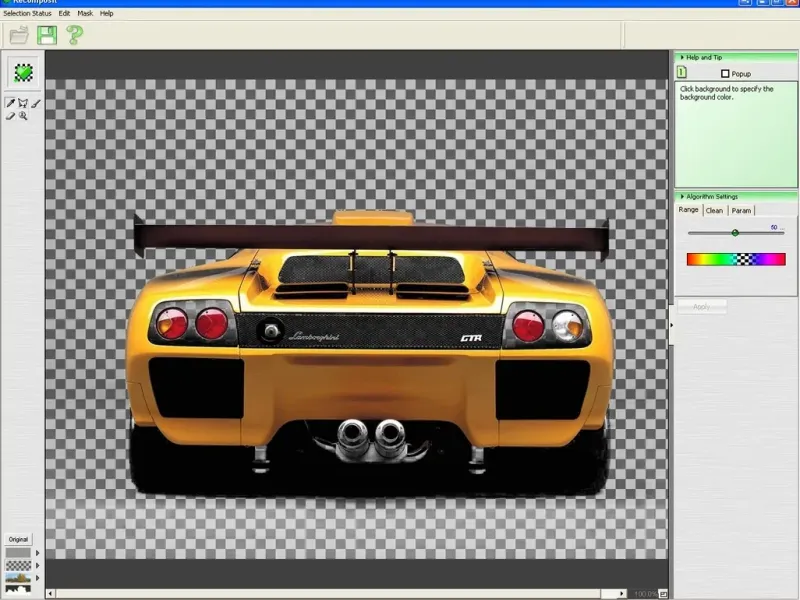The image size is (800, 600).
Task: Expand arrow next to checkerboard background
Action: (38, 565)
